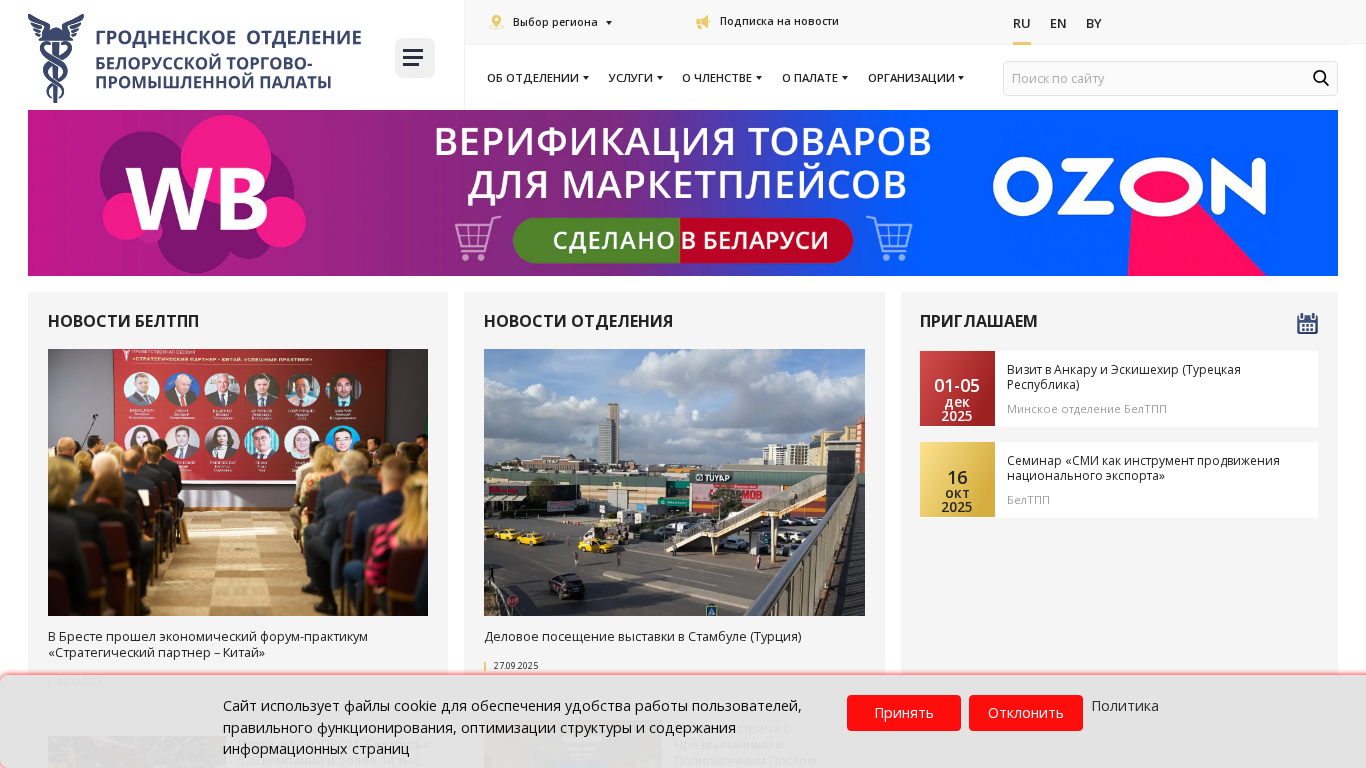Open Визит в Анкару и Эскишехир event

tap(1124, 377)
